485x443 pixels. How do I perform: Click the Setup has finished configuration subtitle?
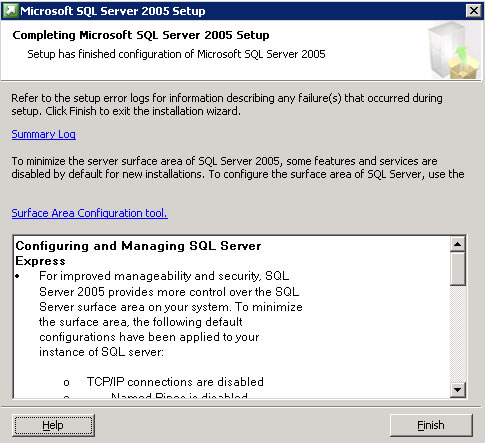[x=176, y=54]
